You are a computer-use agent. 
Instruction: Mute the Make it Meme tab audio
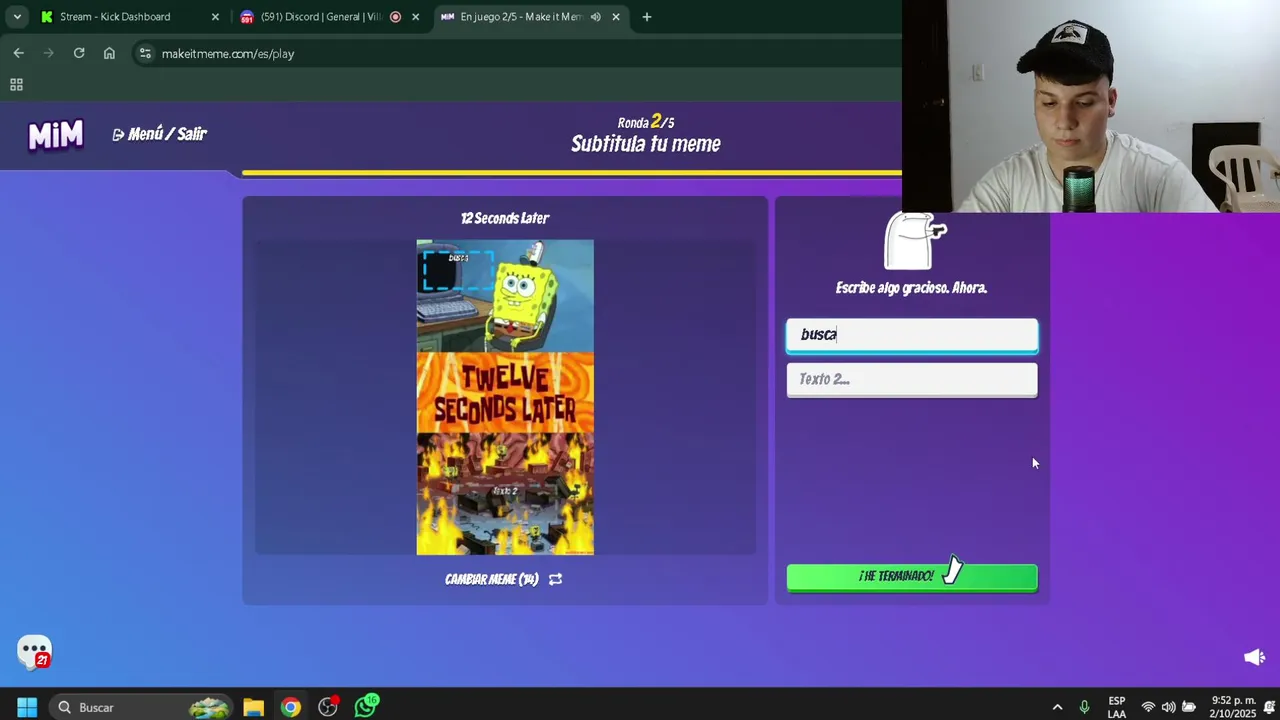point(596,17)
